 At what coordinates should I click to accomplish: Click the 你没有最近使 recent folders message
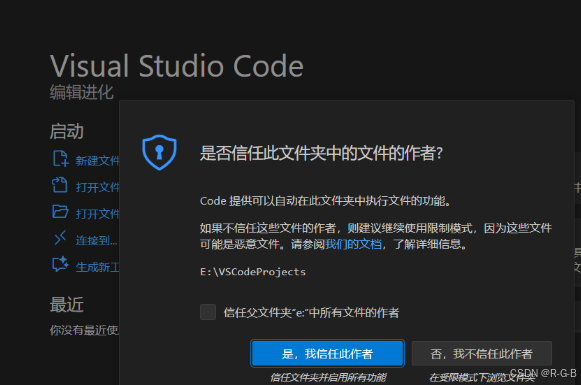[84, 330]
